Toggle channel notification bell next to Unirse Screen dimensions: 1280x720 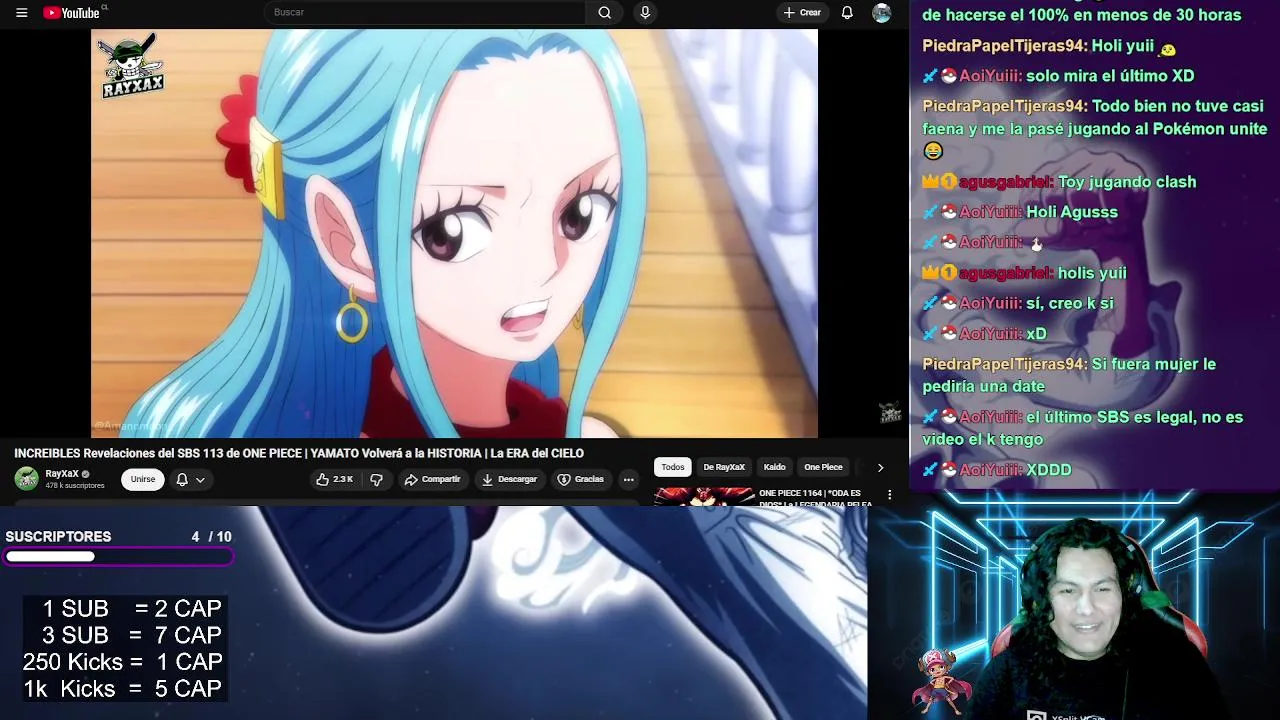click(x=182, y=479)
